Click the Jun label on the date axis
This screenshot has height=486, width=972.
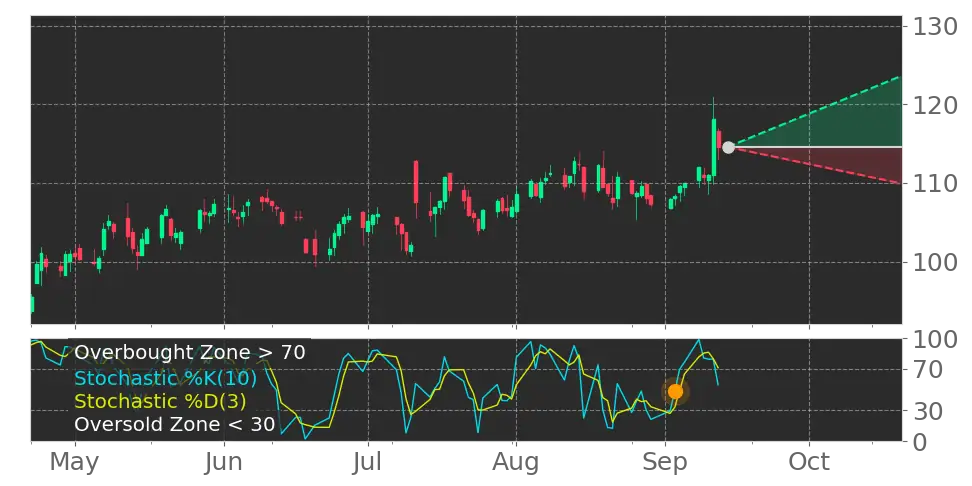pyautogui.click(x=224, y=462)
